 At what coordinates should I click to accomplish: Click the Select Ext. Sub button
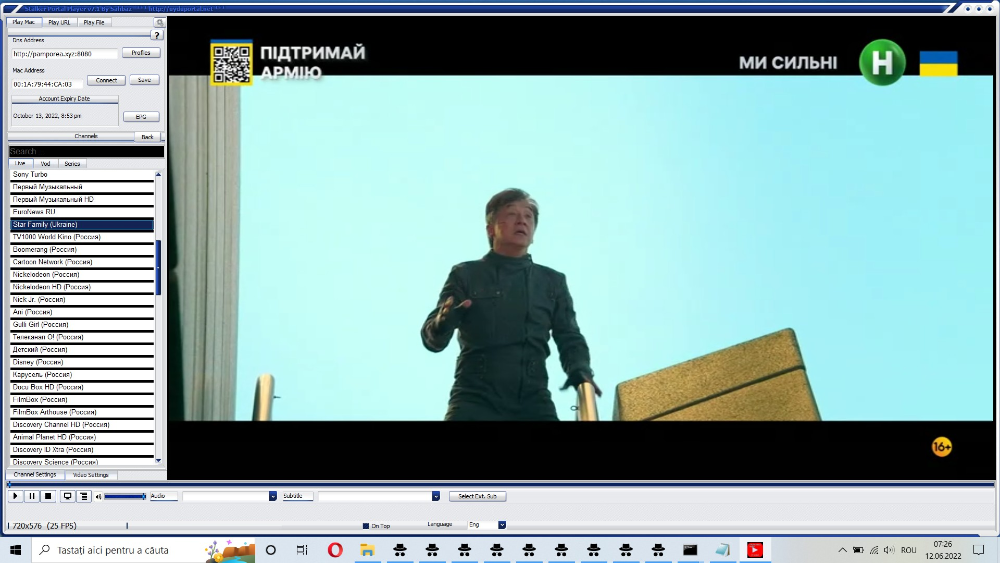click(478, 496)
